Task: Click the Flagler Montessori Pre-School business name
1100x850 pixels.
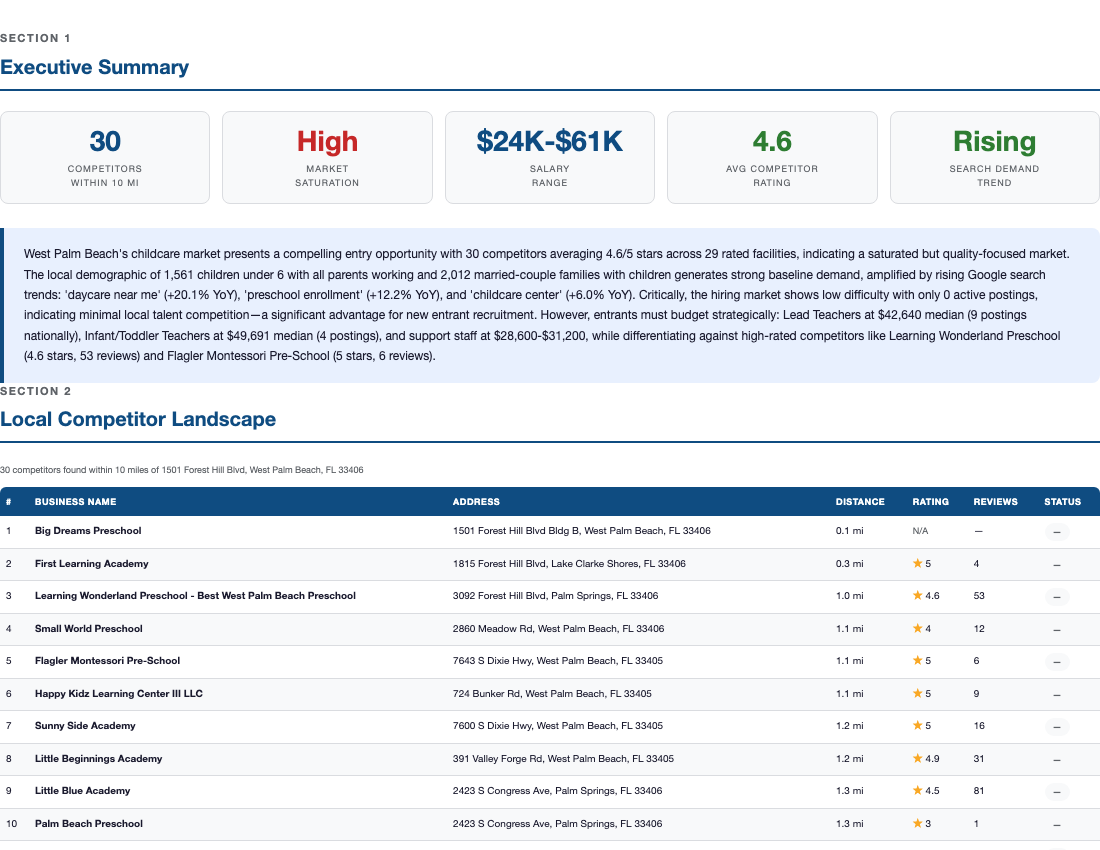Action: 107,660
